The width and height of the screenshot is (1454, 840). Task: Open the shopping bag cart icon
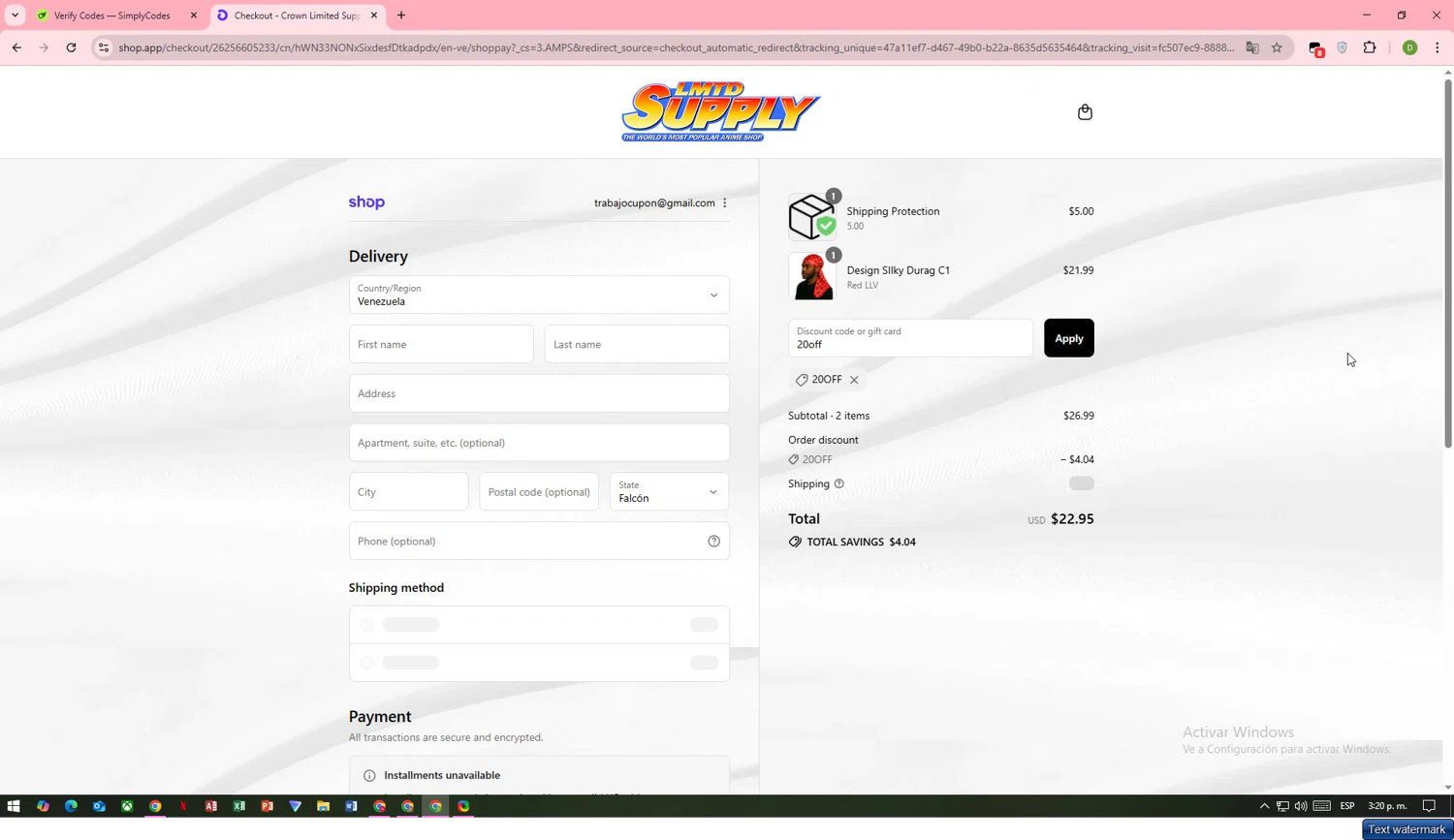(x=1085, y=112)
